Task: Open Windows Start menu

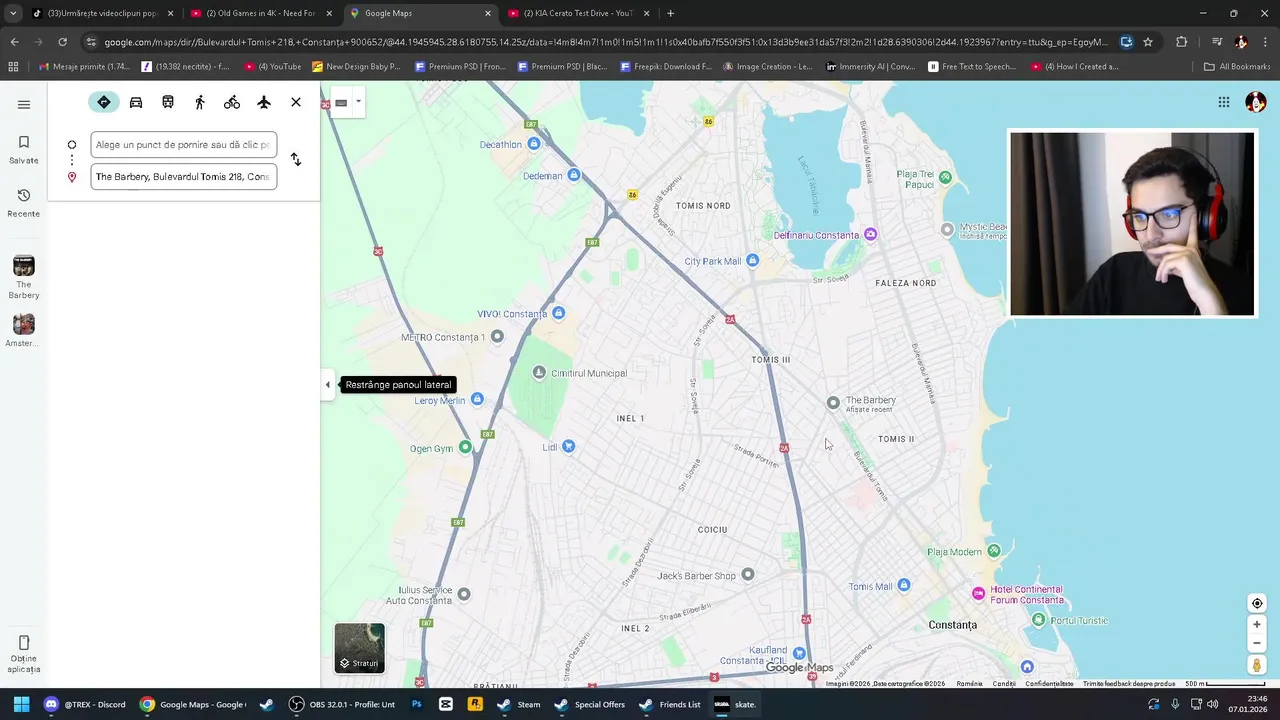Action: coord(21,704)
